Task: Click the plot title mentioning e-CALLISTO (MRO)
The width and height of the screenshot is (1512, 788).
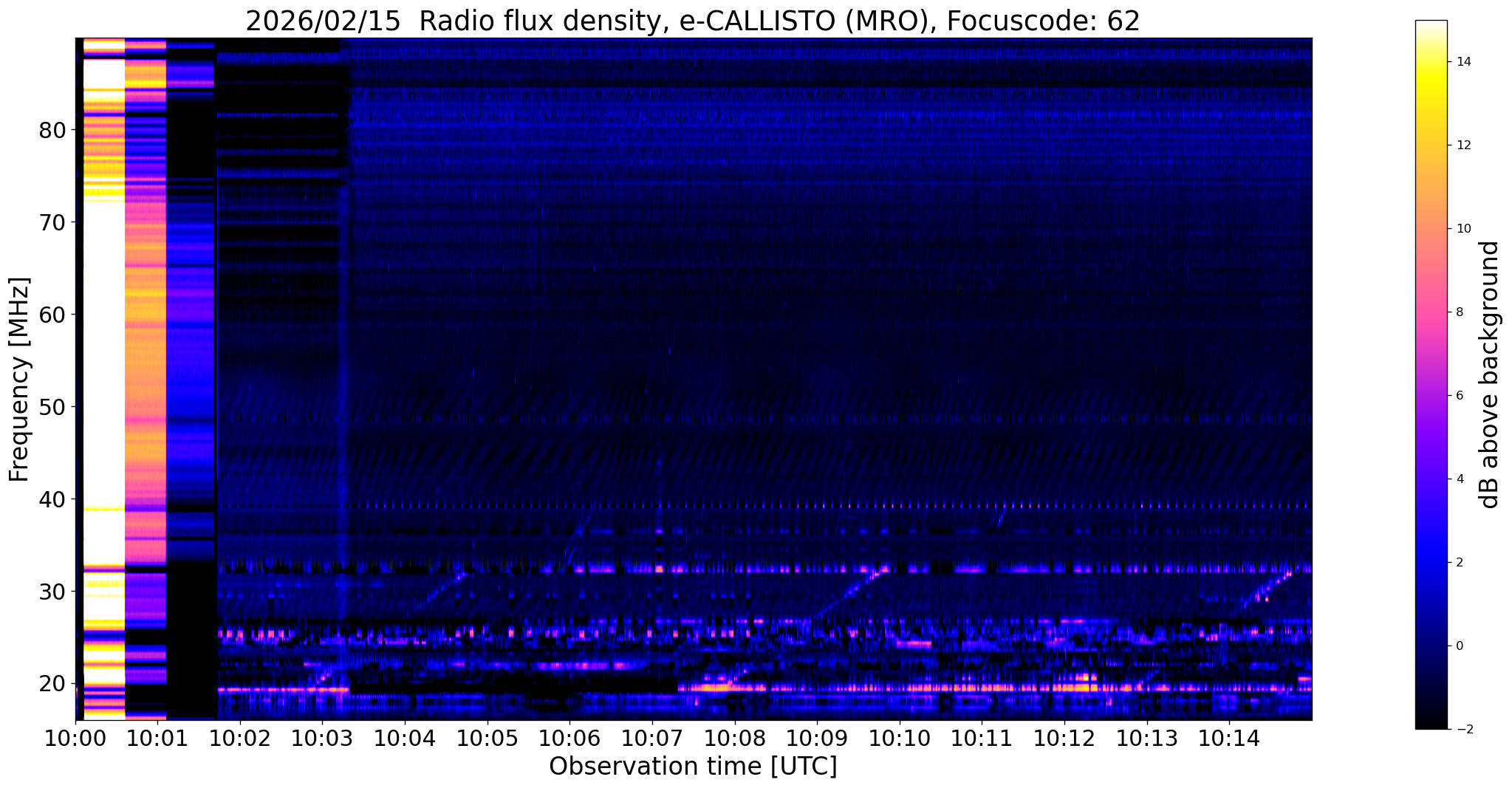Action: [693, 21]
